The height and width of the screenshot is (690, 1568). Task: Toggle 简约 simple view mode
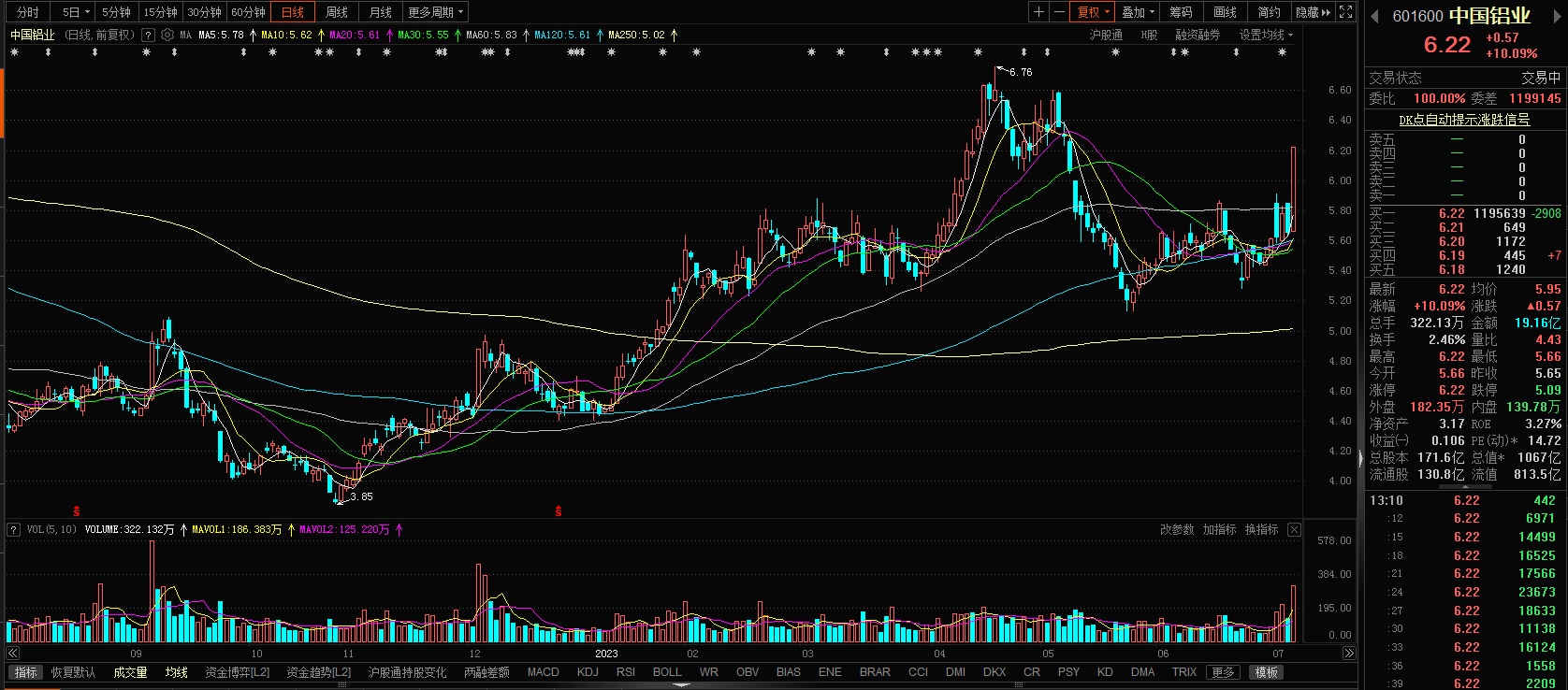pos(1269,12)
